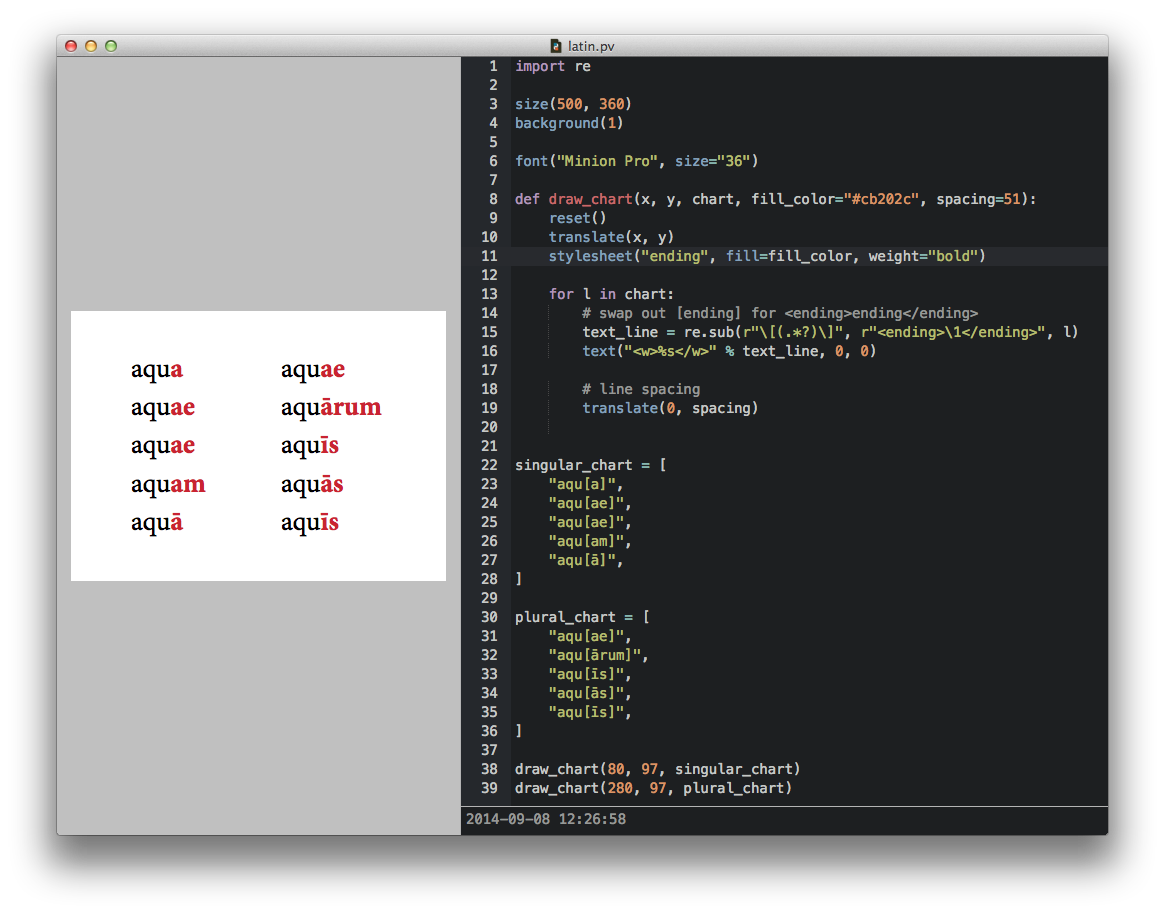The height and width of the screenshot is (914, 1165).
Task: Click the def draw_chart definition line
Action: tap(775, 199)
